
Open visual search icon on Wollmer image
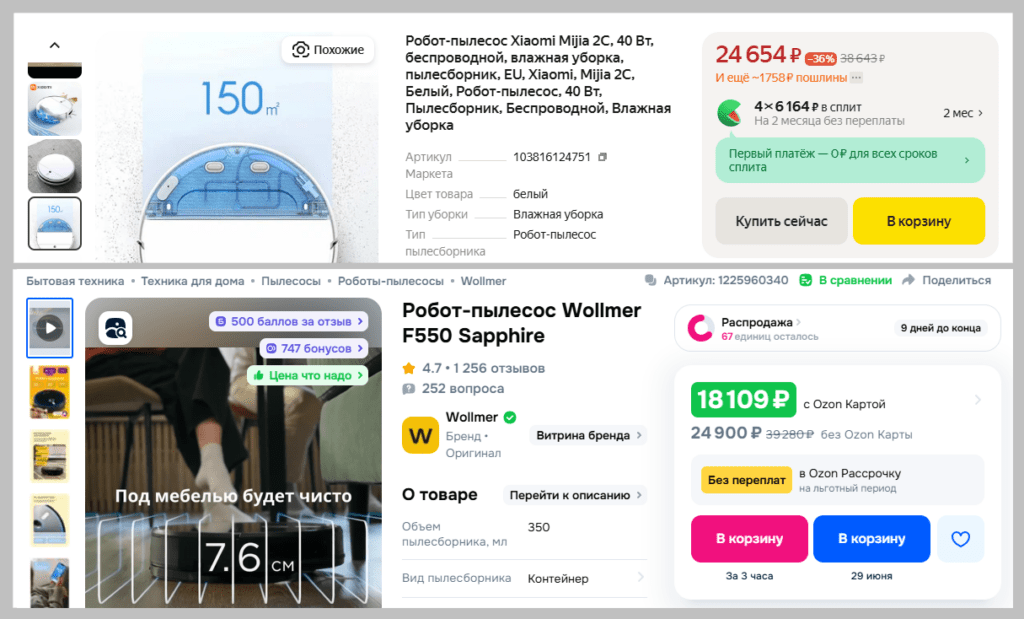pyautogui.click(x=116, y=328)
